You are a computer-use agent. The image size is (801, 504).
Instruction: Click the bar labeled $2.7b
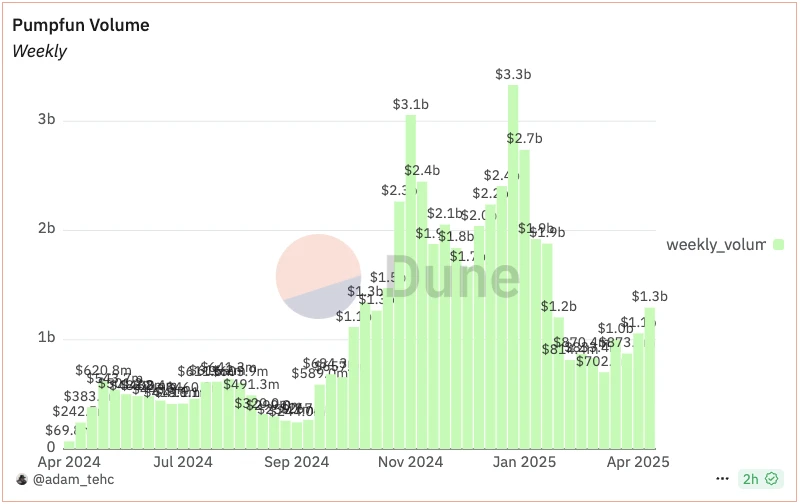(524, 300)
